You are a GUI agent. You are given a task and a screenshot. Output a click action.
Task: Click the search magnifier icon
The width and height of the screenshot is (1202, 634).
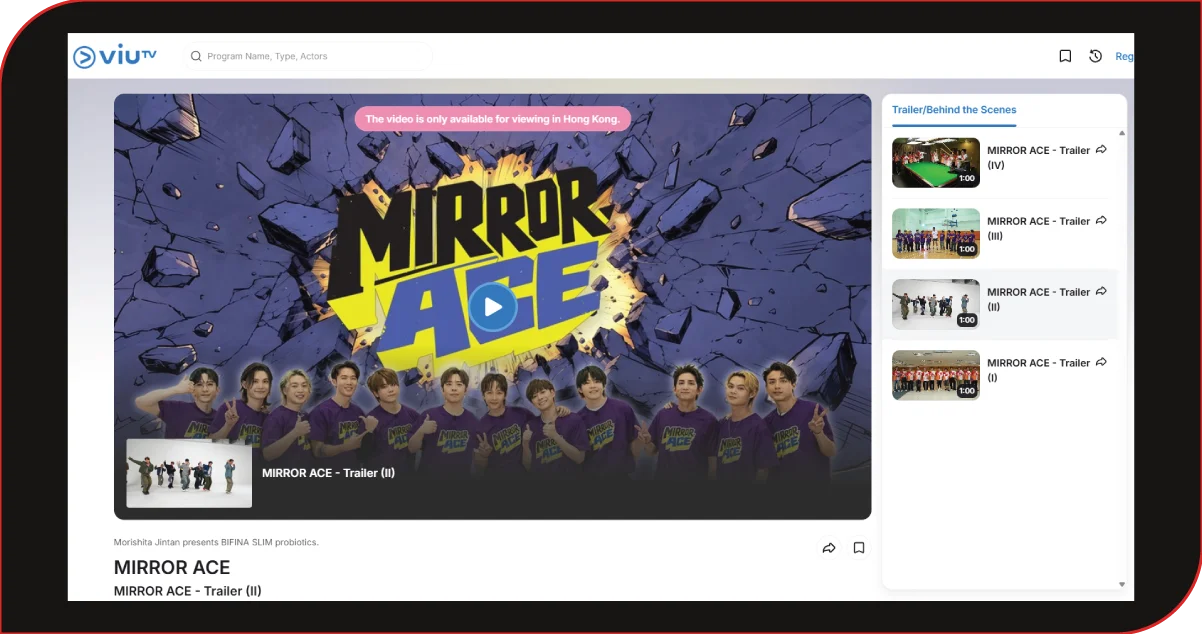(196, 56)
